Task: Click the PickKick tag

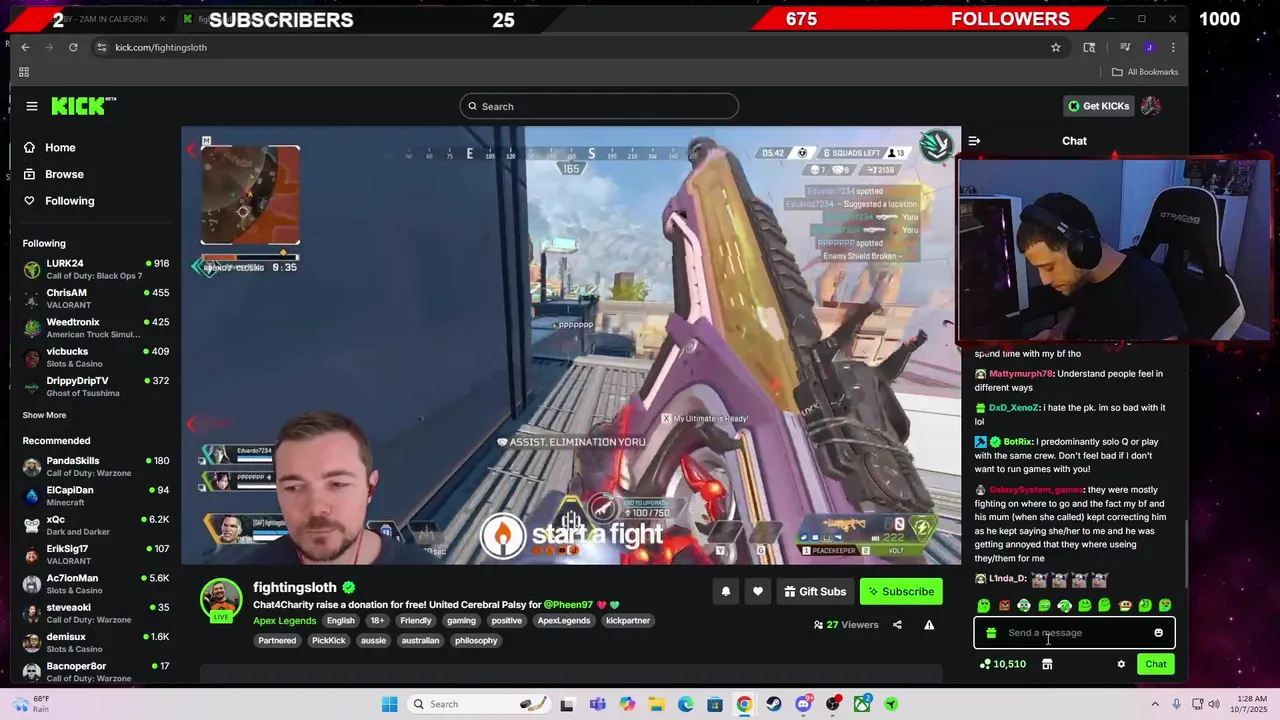Action: (328, 641)
